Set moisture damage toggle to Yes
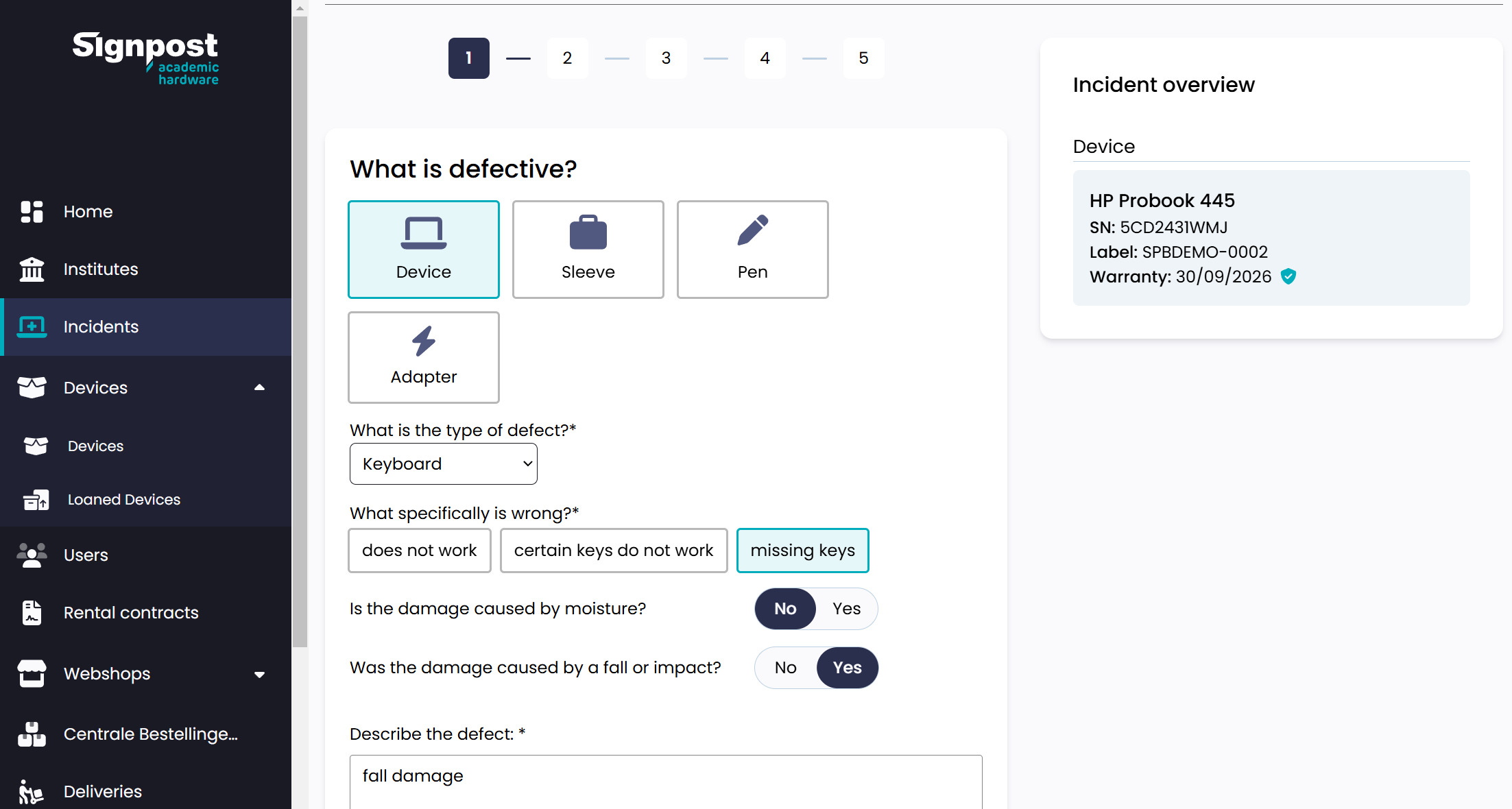 [846, 609]
